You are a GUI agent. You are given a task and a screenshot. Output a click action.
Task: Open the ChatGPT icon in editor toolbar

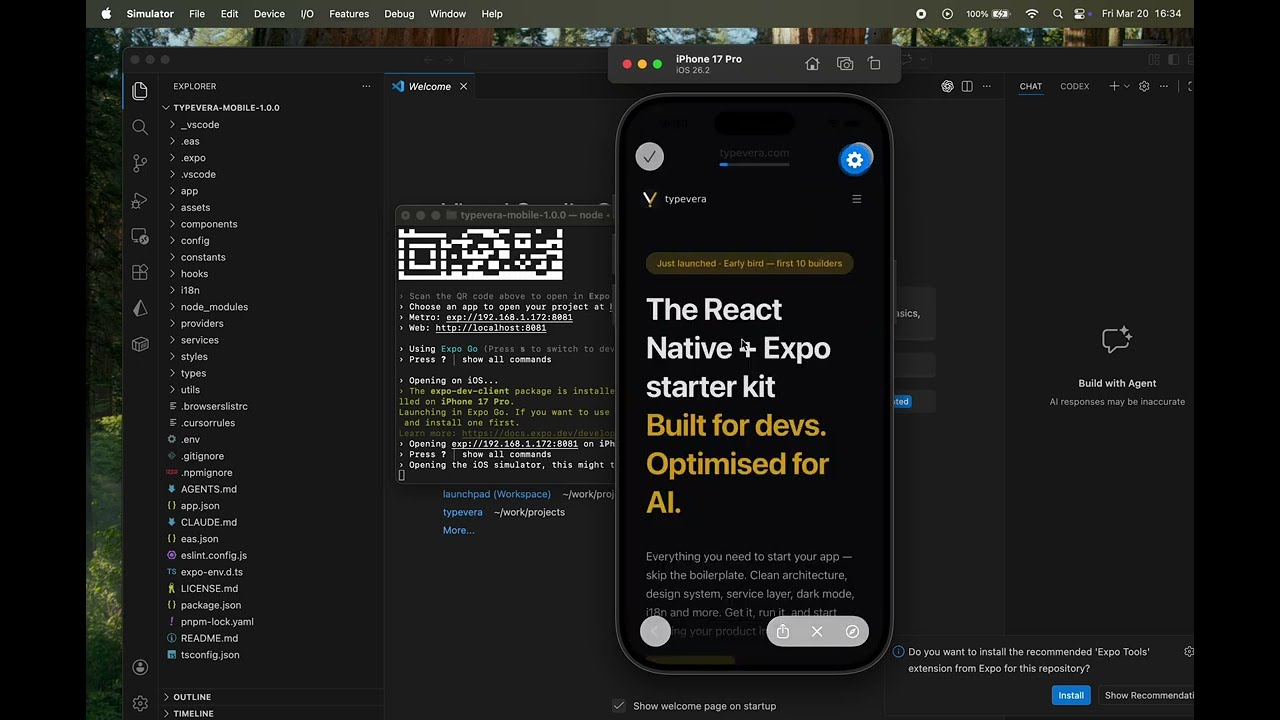click(x=947, y=86)
